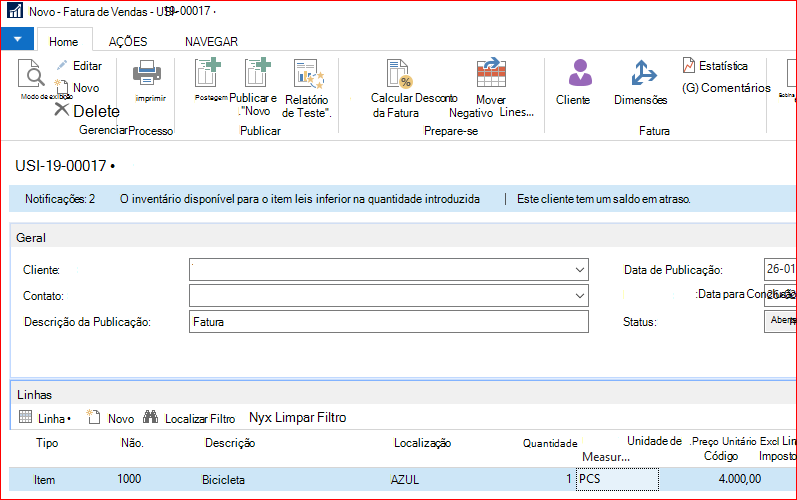Click the Descrição column header

(x=230, y=443)
